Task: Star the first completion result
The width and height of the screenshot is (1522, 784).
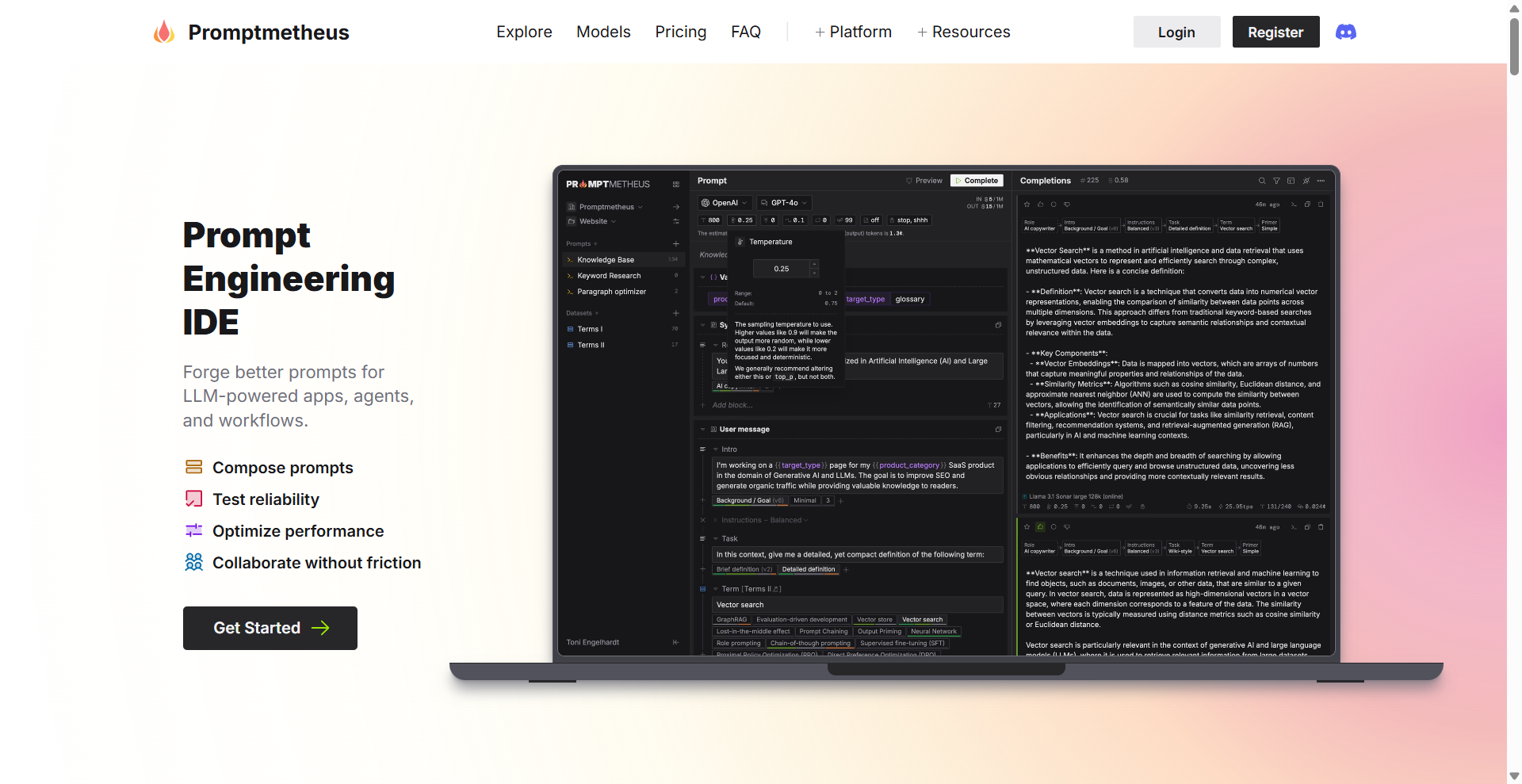Action: point(1027,205)
